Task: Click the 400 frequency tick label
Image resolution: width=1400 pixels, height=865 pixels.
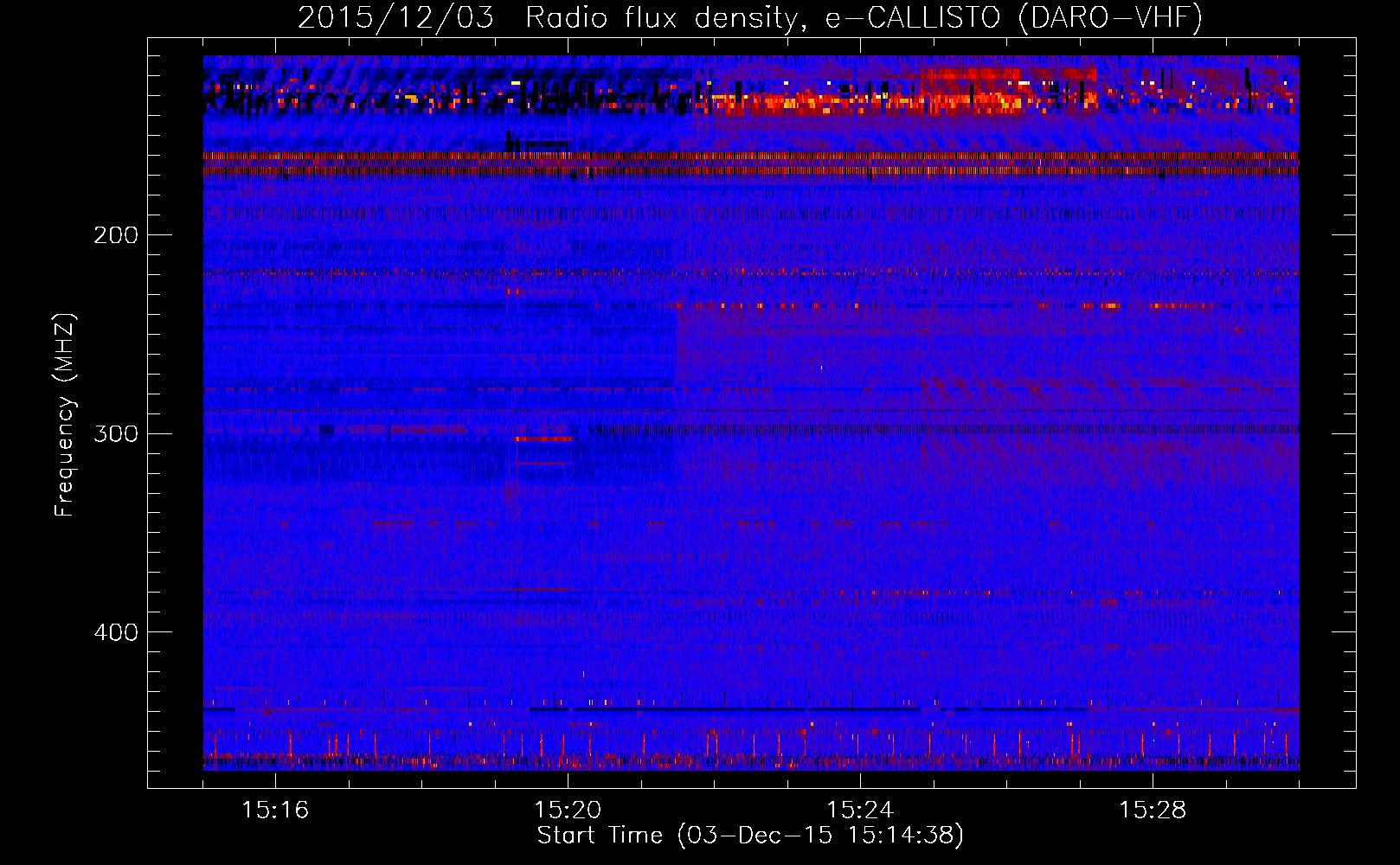Action: point(116,632)
